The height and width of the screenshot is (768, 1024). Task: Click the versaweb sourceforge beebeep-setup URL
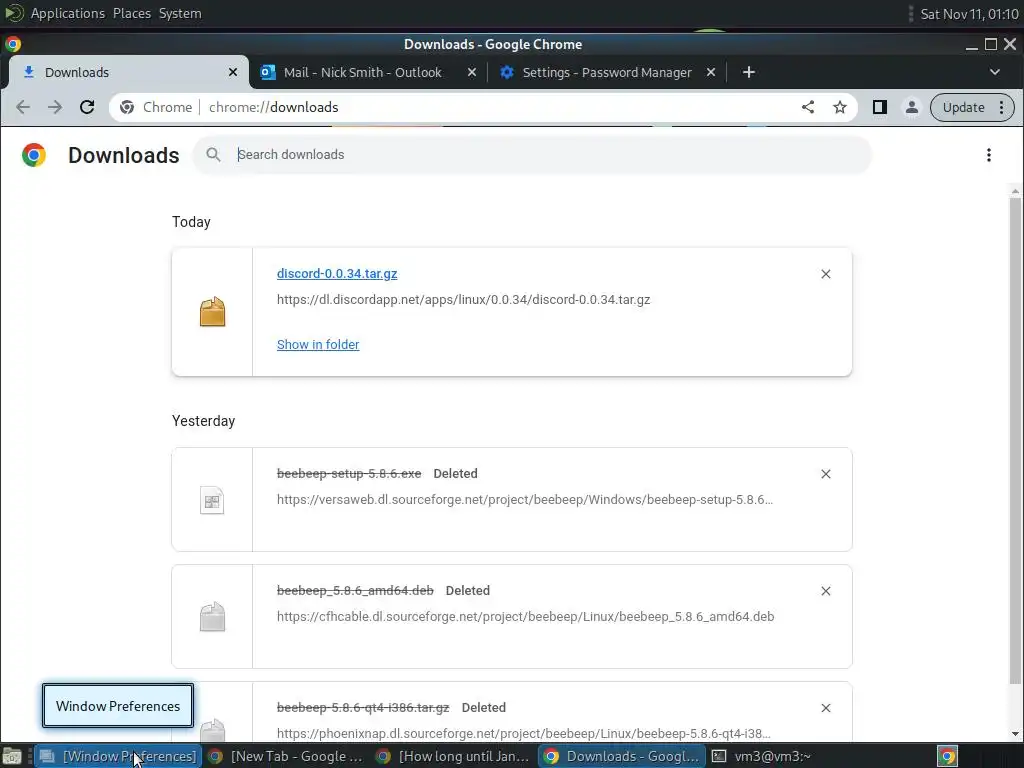[x=524, y=500]
